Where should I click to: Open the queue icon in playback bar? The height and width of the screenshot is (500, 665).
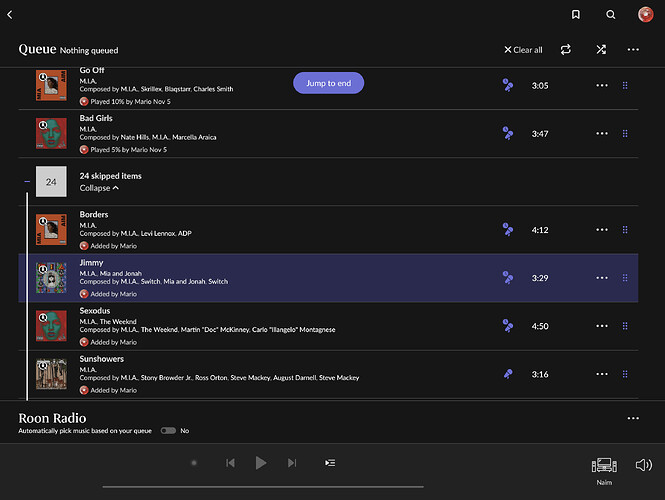(330, 463)
